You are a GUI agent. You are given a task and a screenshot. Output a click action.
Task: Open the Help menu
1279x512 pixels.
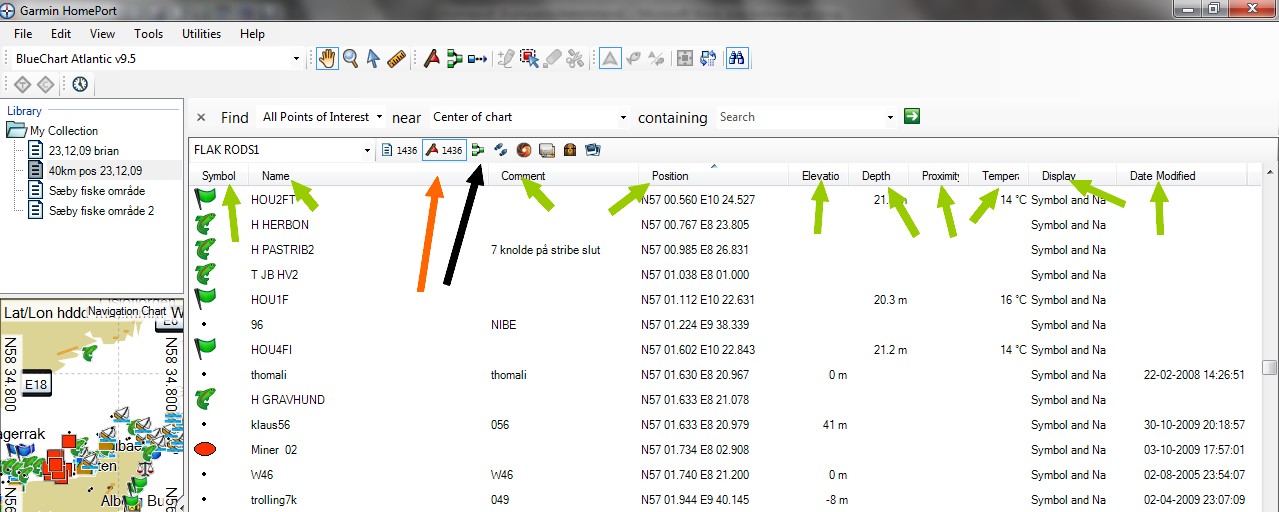(252, 33)
